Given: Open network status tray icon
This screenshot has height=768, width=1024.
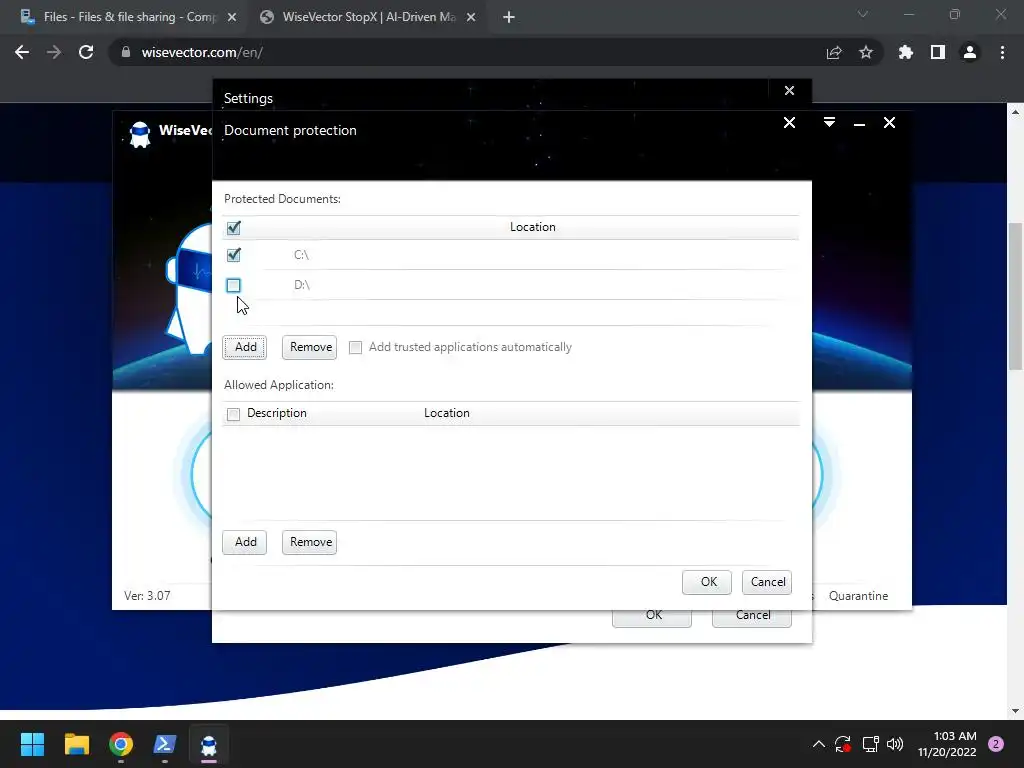Looking at the screenshot, I should [870, 744].
